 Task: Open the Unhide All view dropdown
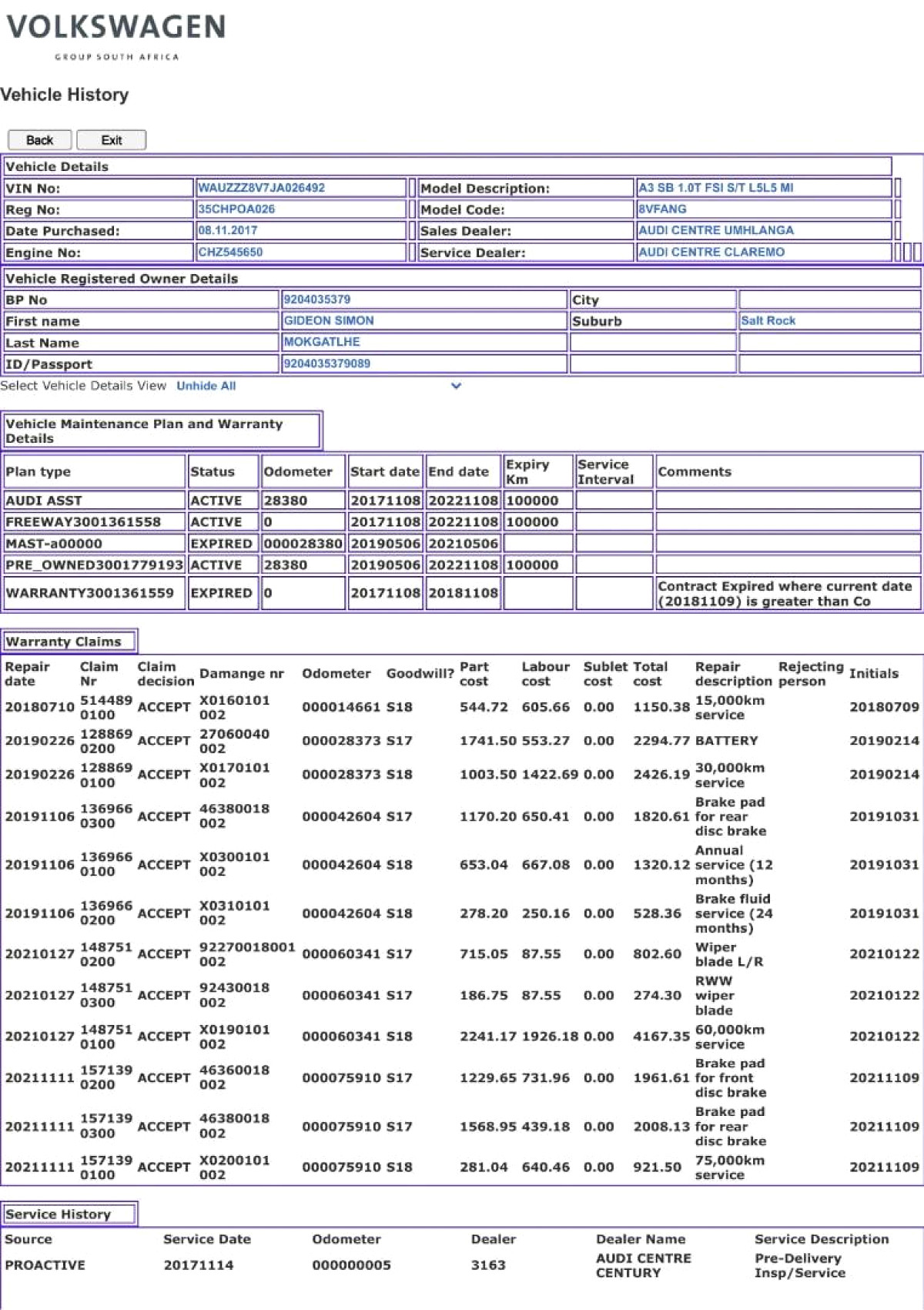coord(319,386)
